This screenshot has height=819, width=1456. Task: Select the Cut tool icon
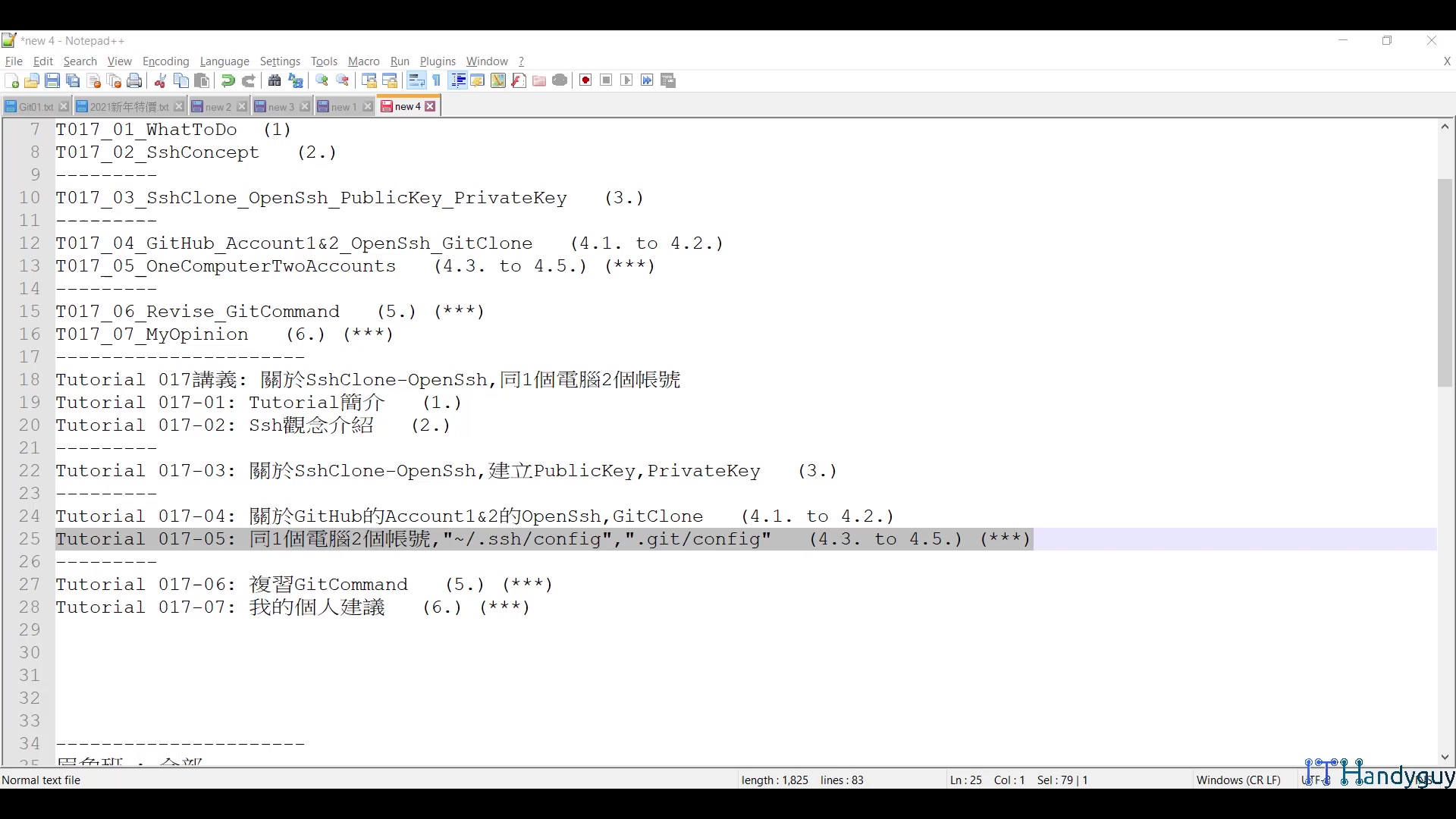click(x=160, y=80)
